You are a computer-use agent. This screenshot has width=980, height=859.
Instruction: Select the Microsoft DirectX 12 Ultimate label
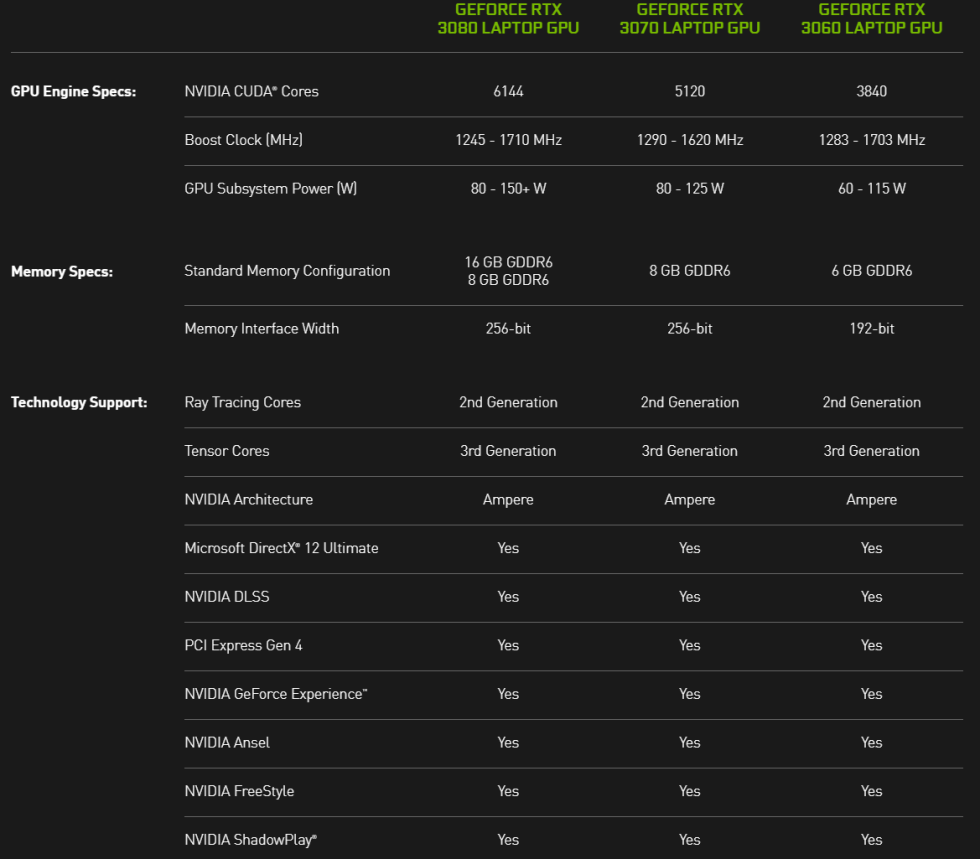pos(281,548)
